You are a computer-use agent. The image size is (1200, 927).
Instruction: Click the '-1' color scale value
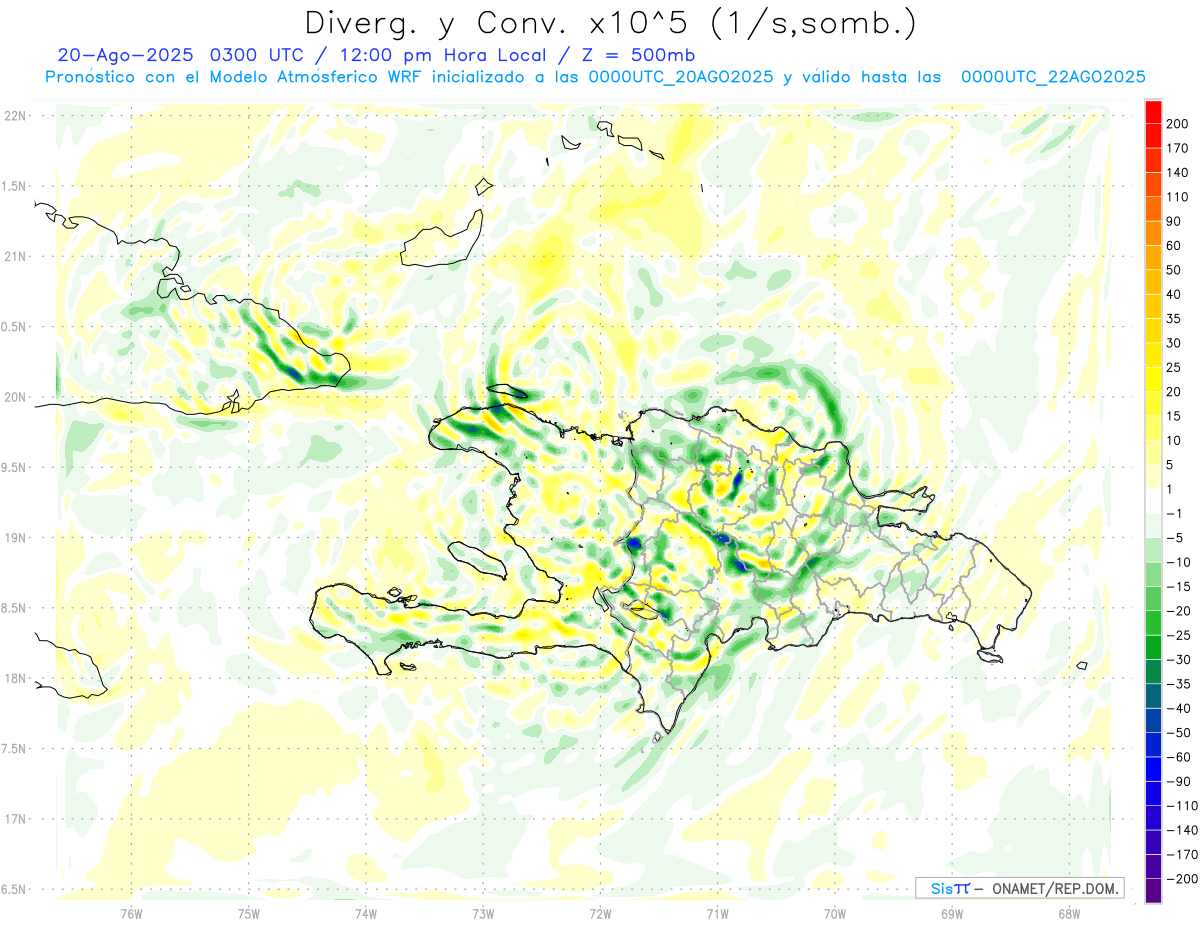click(x=1175, y=513)
